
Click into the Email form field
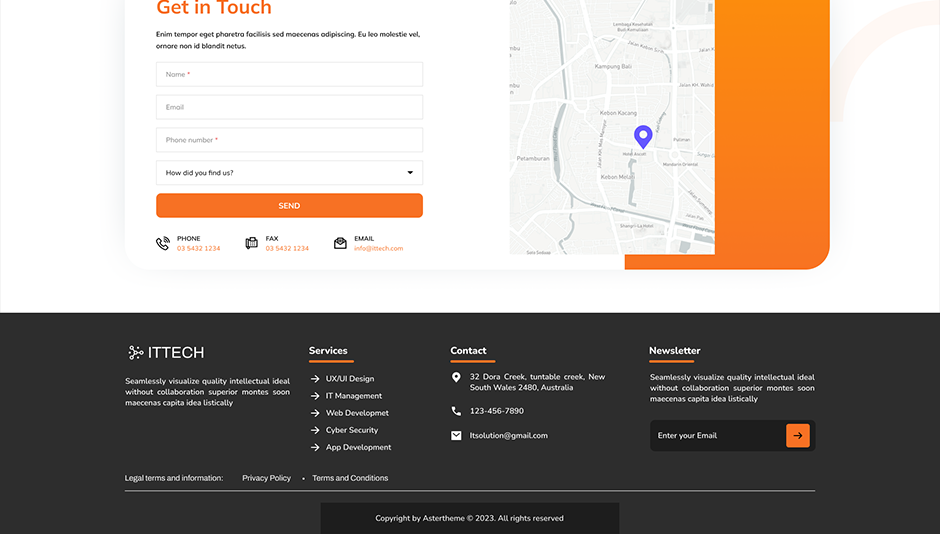tap(289, 107)
